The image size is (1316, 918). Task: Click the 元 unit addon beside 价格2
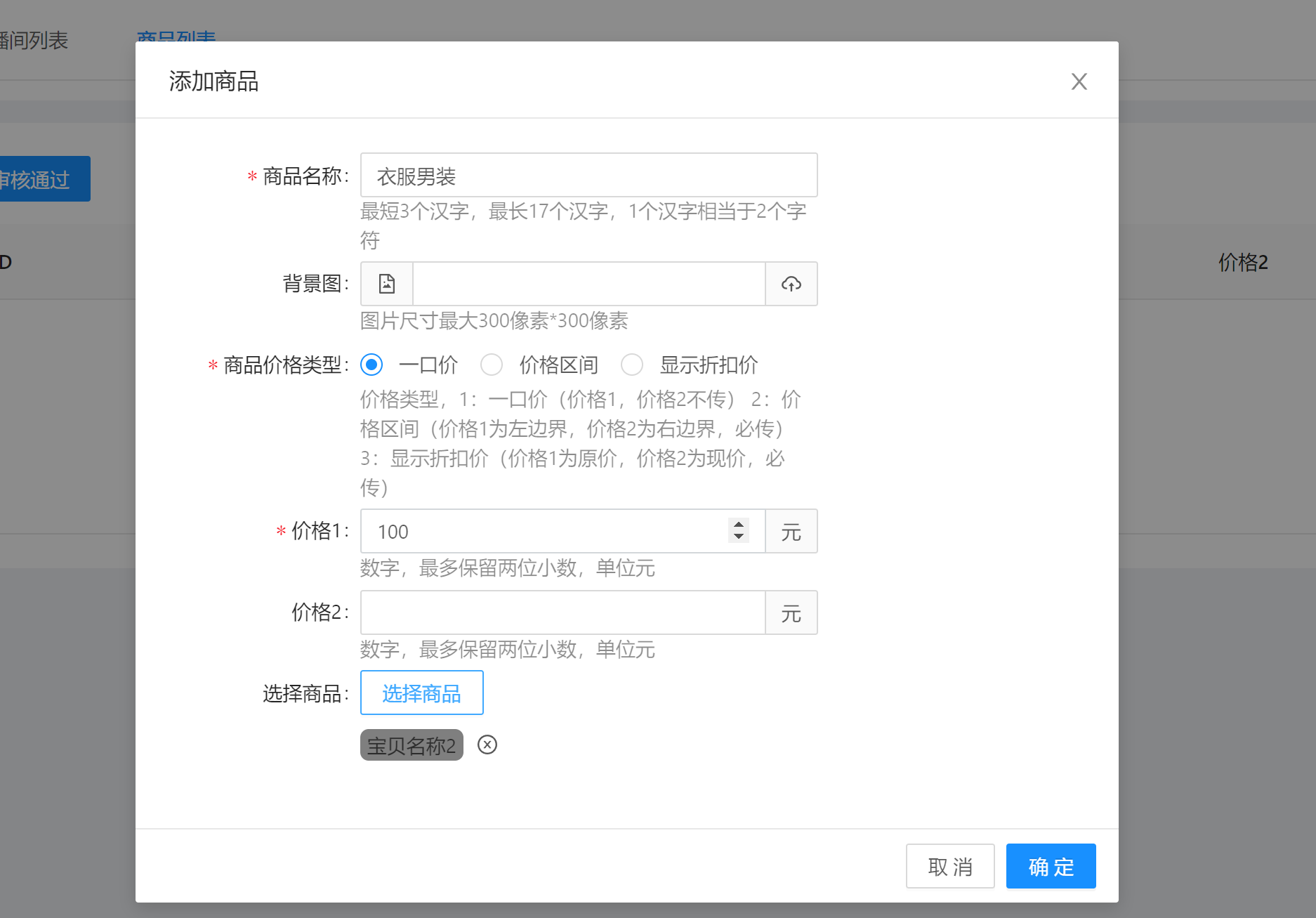click(x=791, y=613)
